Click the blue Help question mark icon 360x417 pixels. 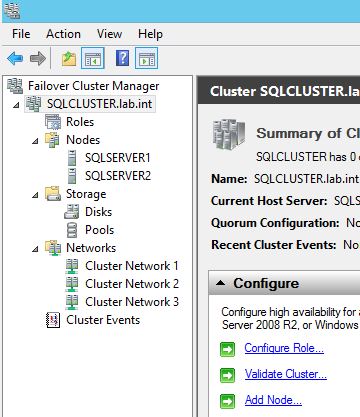point(122,58)
